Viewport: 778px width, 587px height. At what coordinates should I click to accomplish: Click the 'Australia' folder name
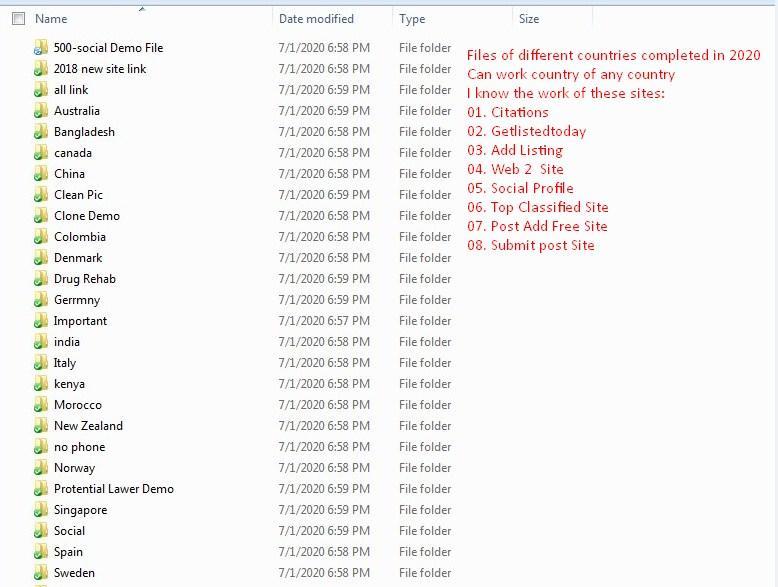[77, 111]
